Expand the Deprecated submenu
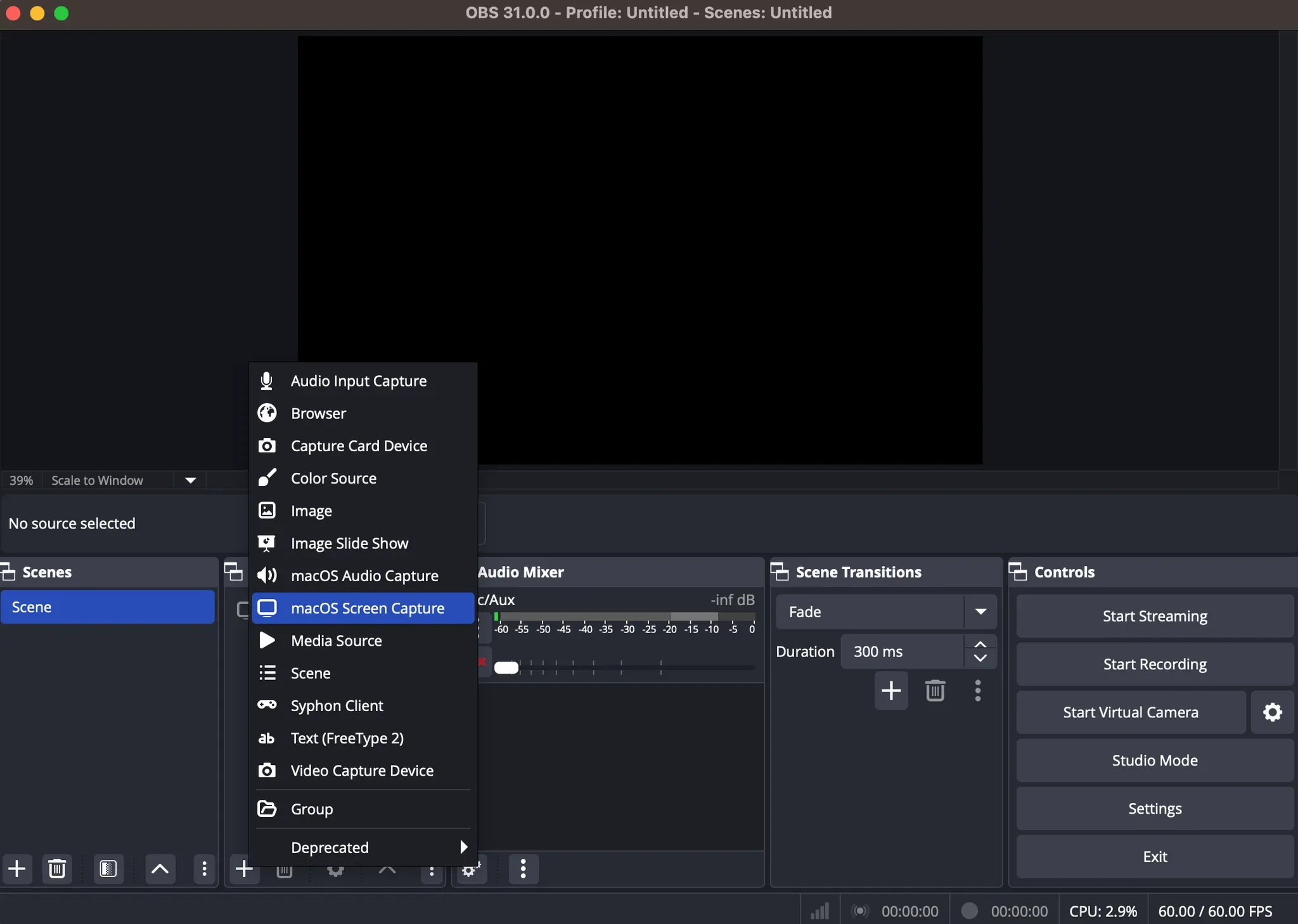 (363, 847)
